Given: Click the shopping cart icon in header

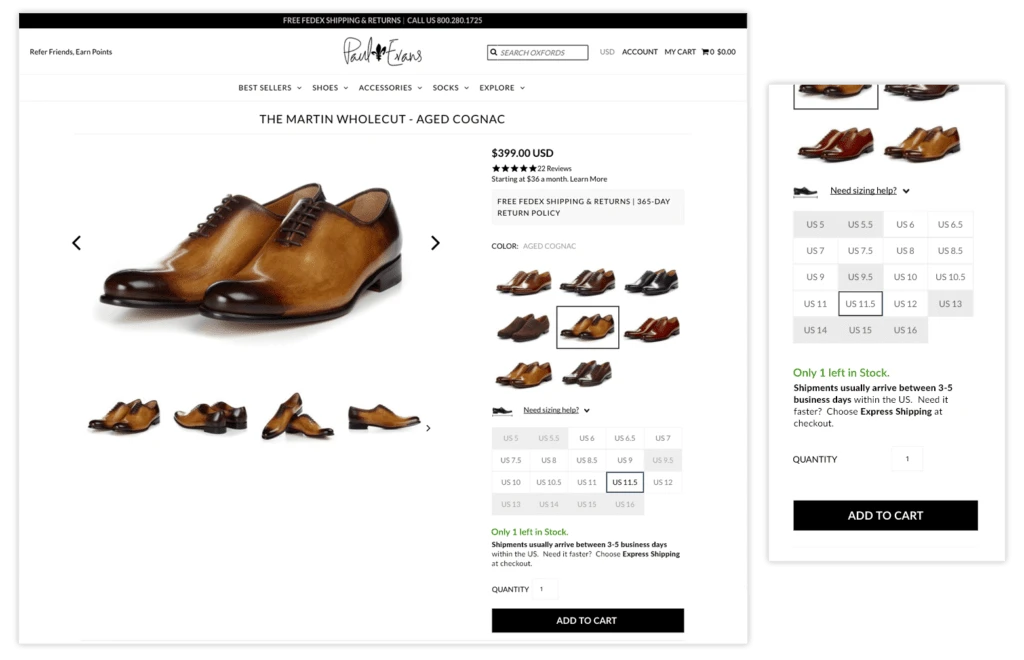Looking at the screenshot, I should (705, 52).
